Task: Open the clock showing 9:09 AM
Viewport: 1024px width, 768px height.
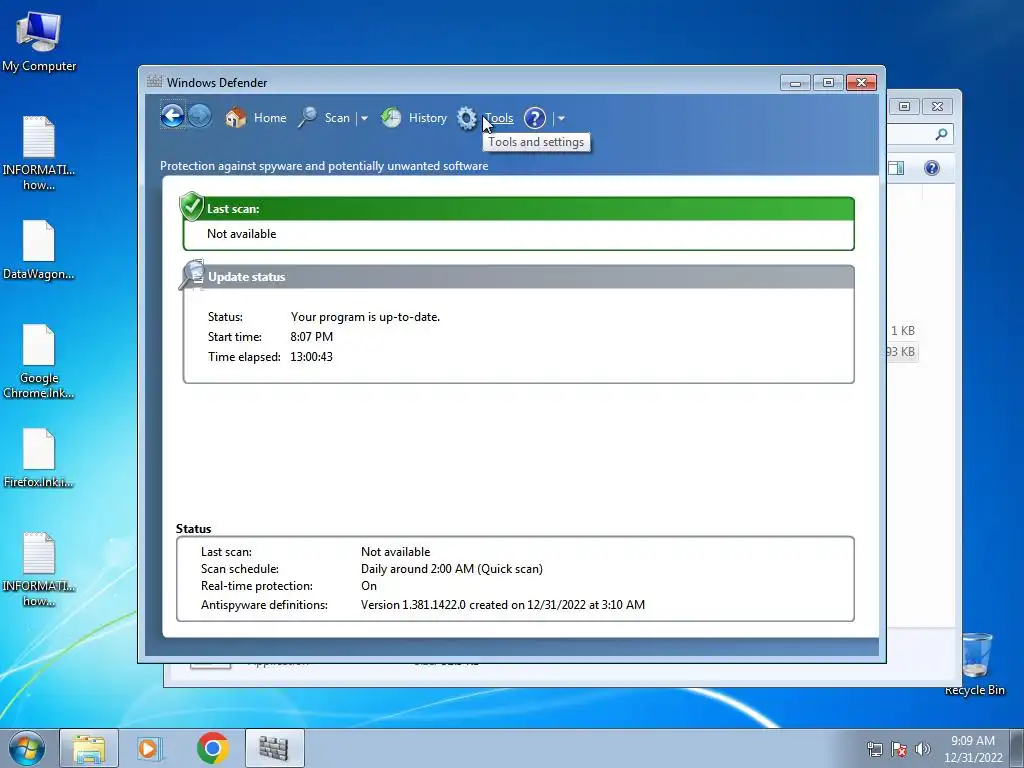Action: point(973,749)
